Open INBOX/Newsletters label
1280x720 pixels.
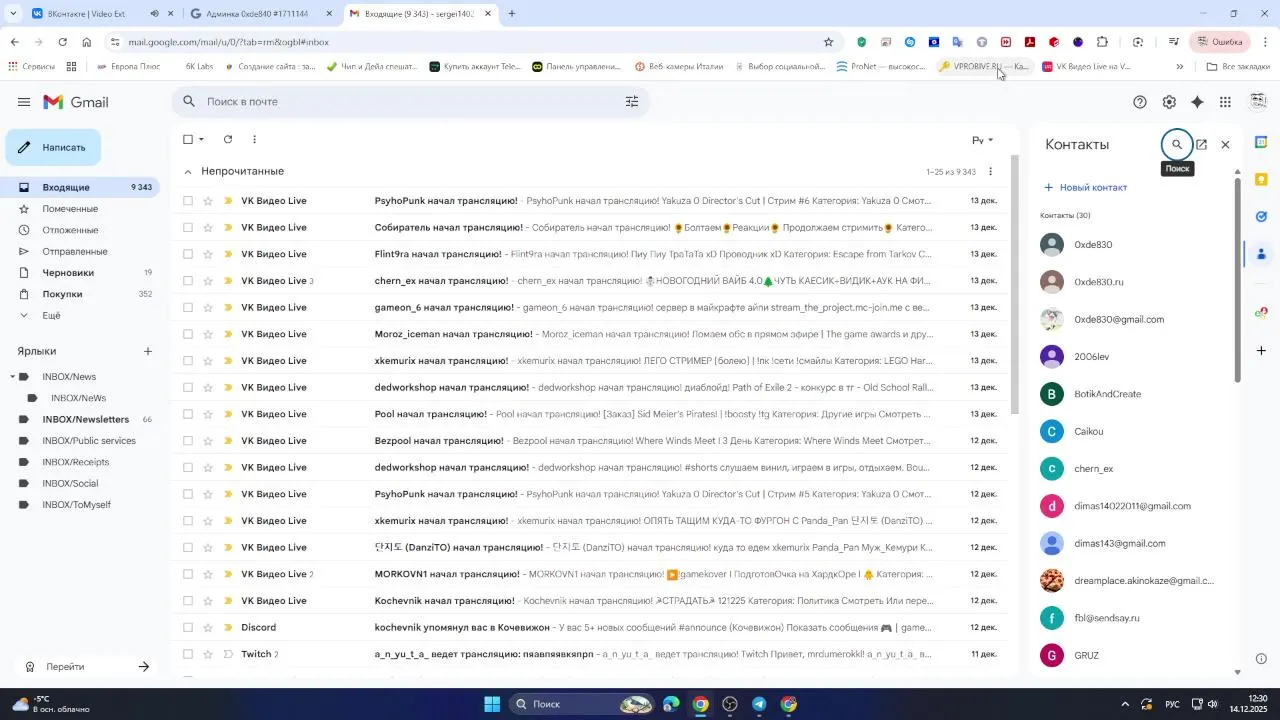(x=85, y=419)
